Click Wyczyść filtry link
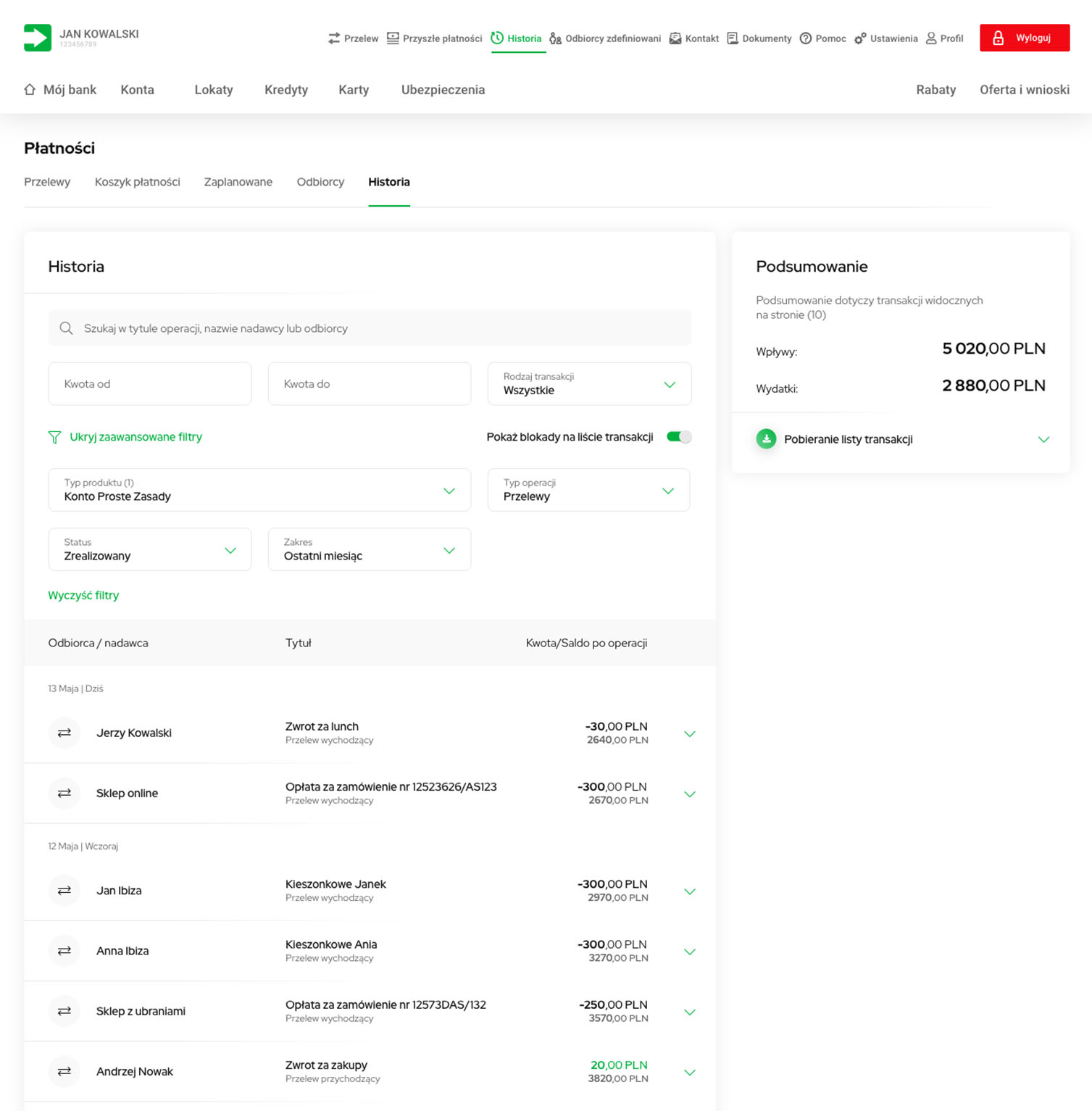Image resolution: width=1092 pixels, height=1111 pixels. pyautogui.click(x=83, y=595)
